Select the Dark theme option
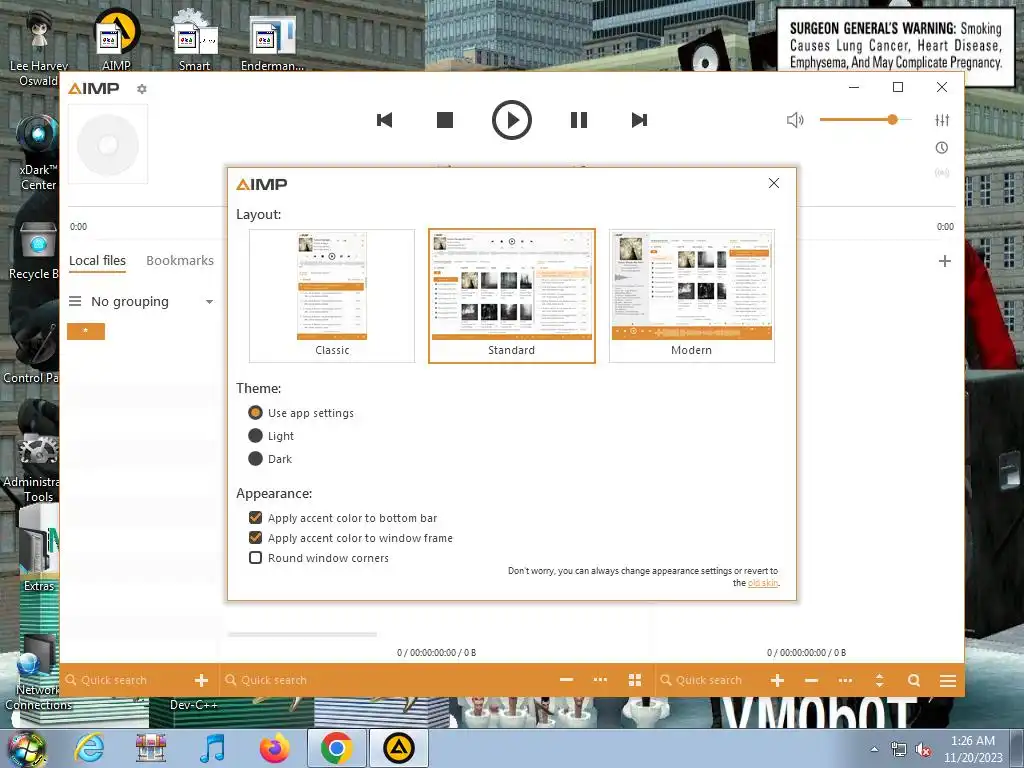The width and height of the screenshot is (1024, 768). pos(270,459)
